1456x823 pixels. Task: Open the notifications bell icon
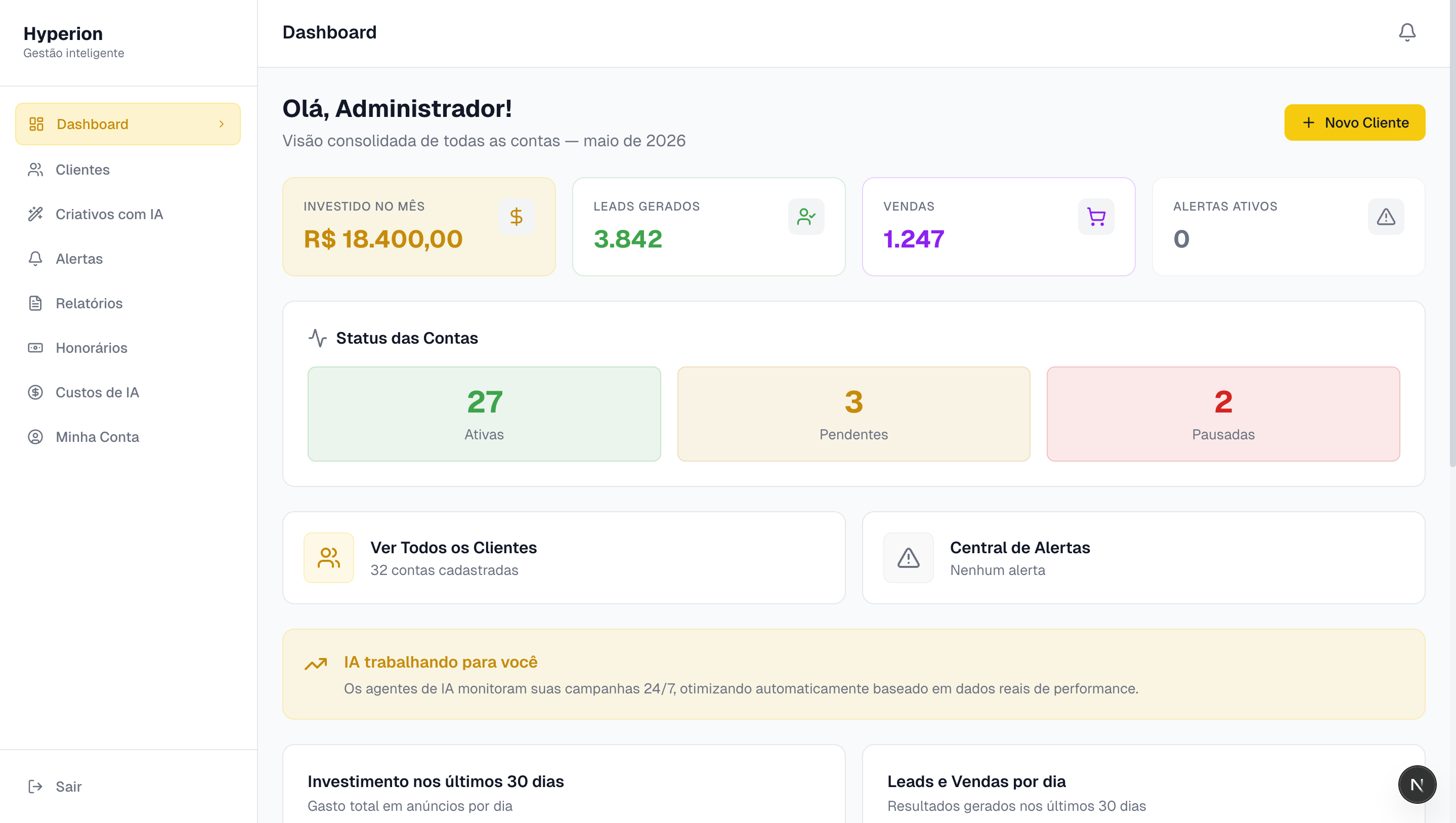pyautogui.click(x=1407, y=32)
